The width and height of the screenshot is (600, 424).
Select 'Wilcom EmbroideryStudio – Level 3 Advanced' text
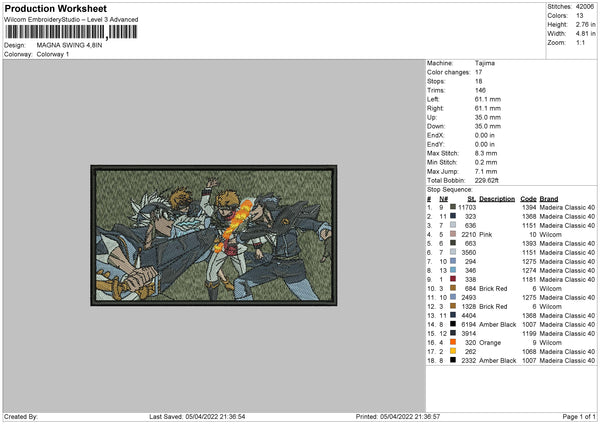(x=71, y=20)
